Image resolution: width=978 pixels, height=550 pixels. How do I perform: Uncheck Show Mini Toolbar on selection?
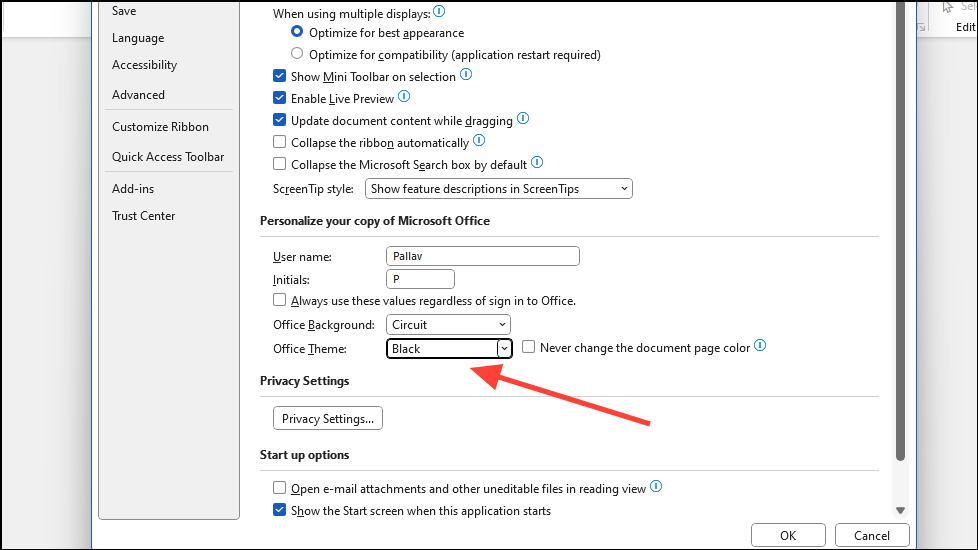[x=279, y=76]
